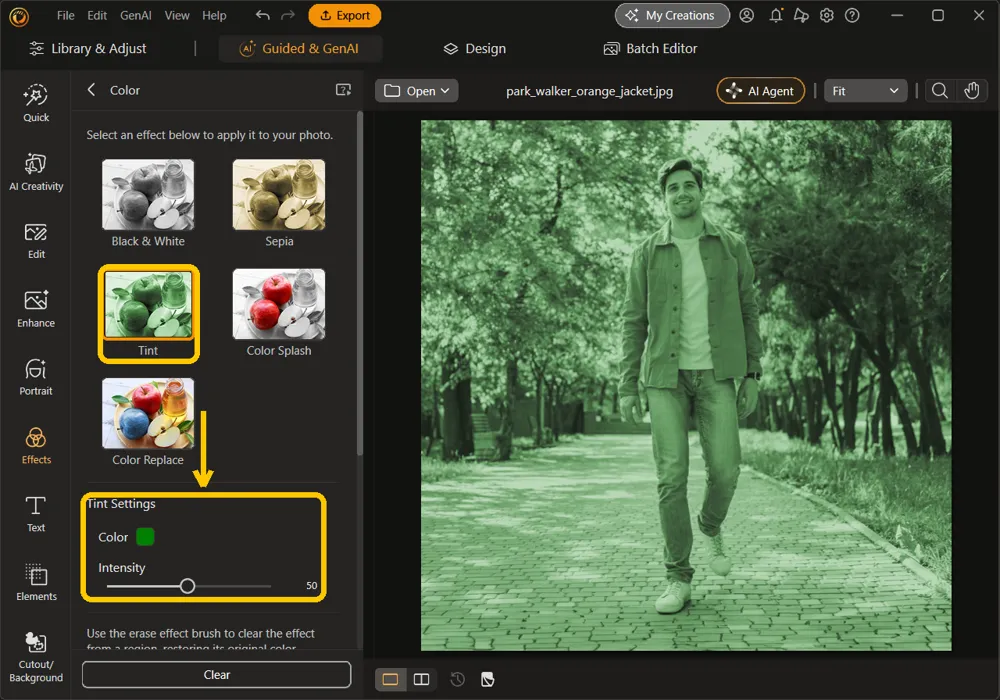Select the hand pan tool

[x=971, y=91]
